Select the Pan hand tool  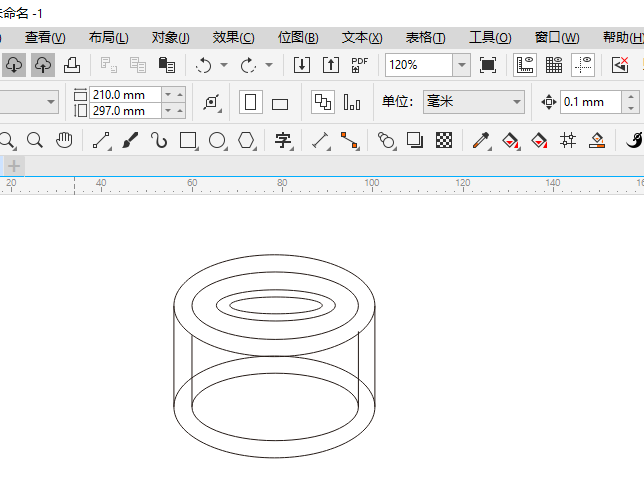point(65,140)
